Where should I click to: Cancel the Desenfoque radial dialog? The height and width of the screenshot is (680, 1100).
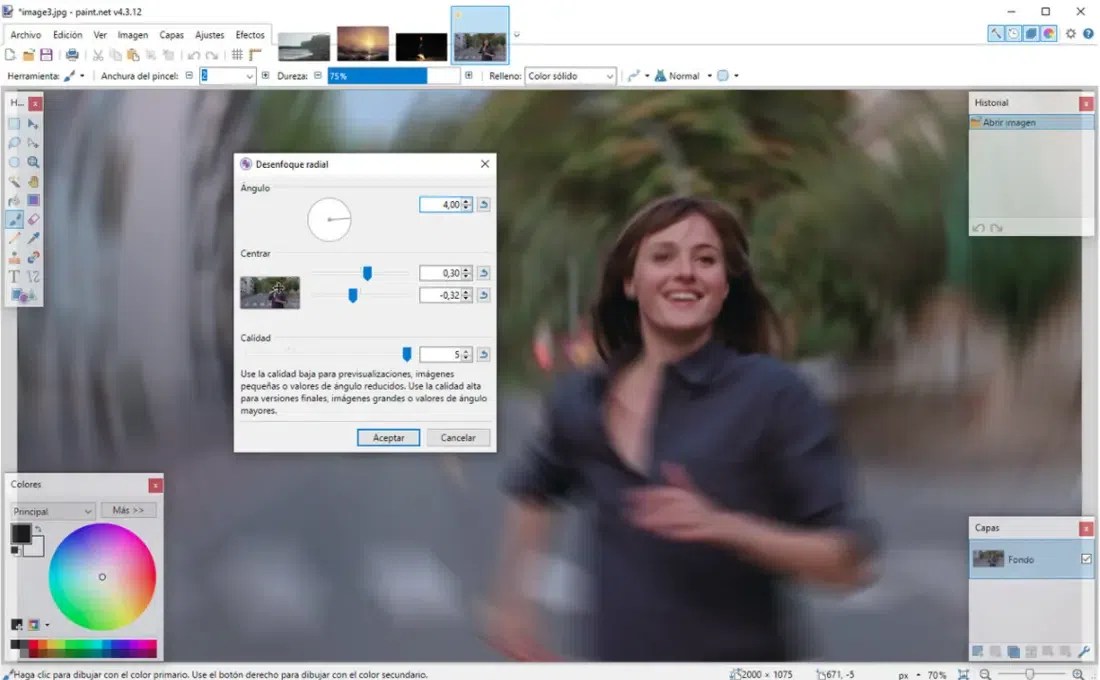tap(458, 437)
